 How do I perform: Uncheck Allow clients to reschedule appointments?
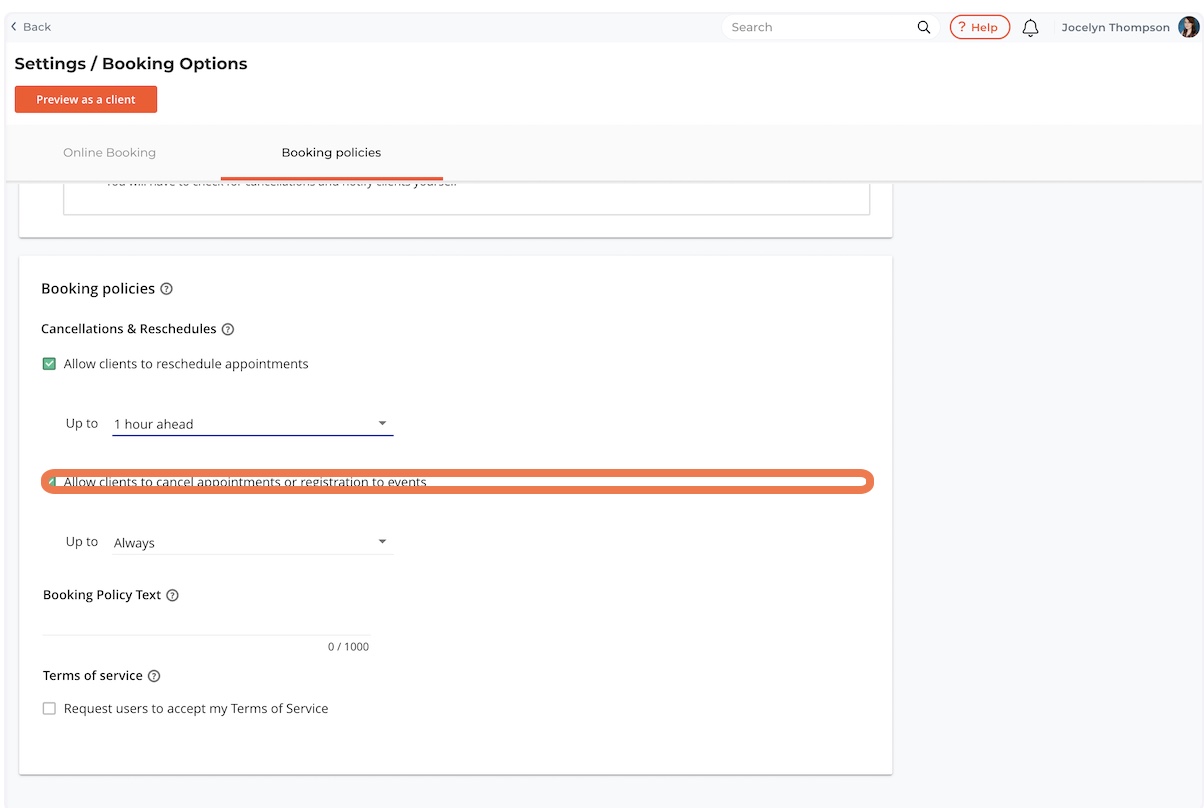tap(49, 364)
